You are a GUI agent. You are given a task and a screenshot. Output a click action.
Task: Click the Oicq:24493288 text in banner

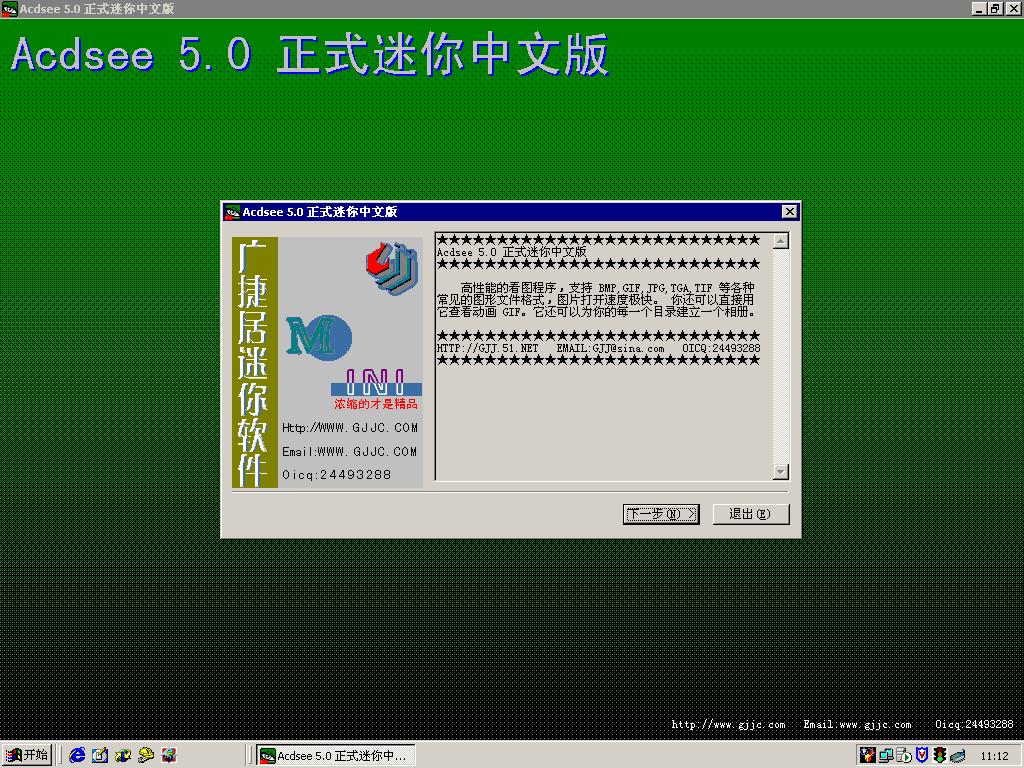coord(336,475)
